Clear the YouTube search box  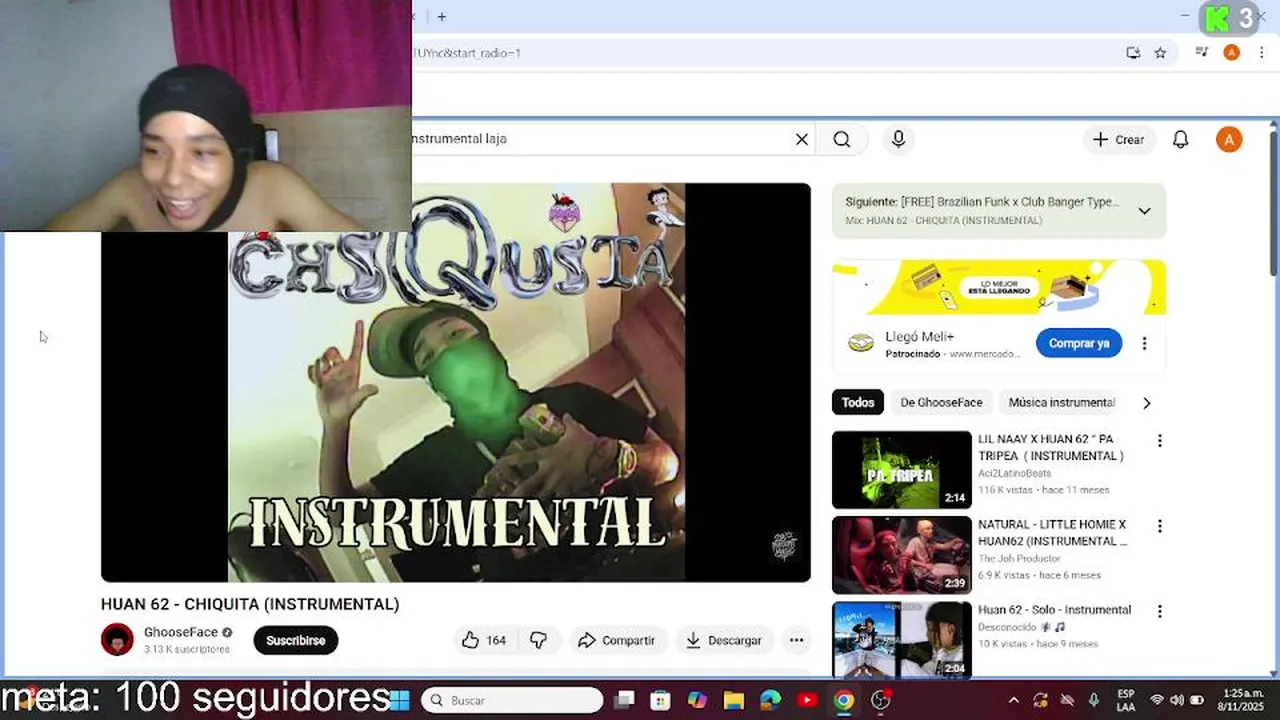801,139
